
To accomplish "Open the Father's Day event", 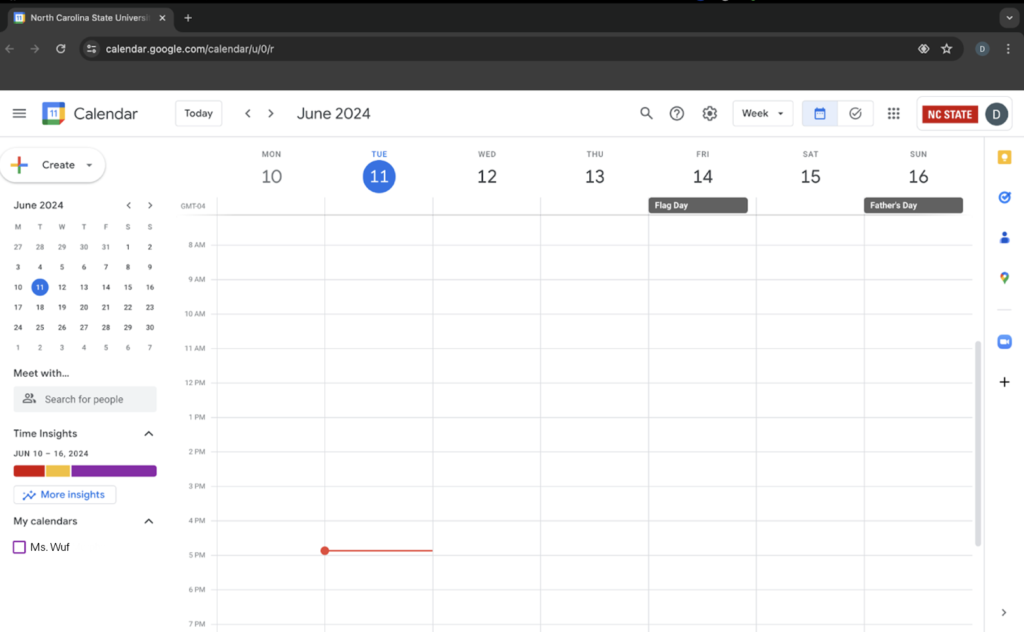I will (x=913, y=205).
